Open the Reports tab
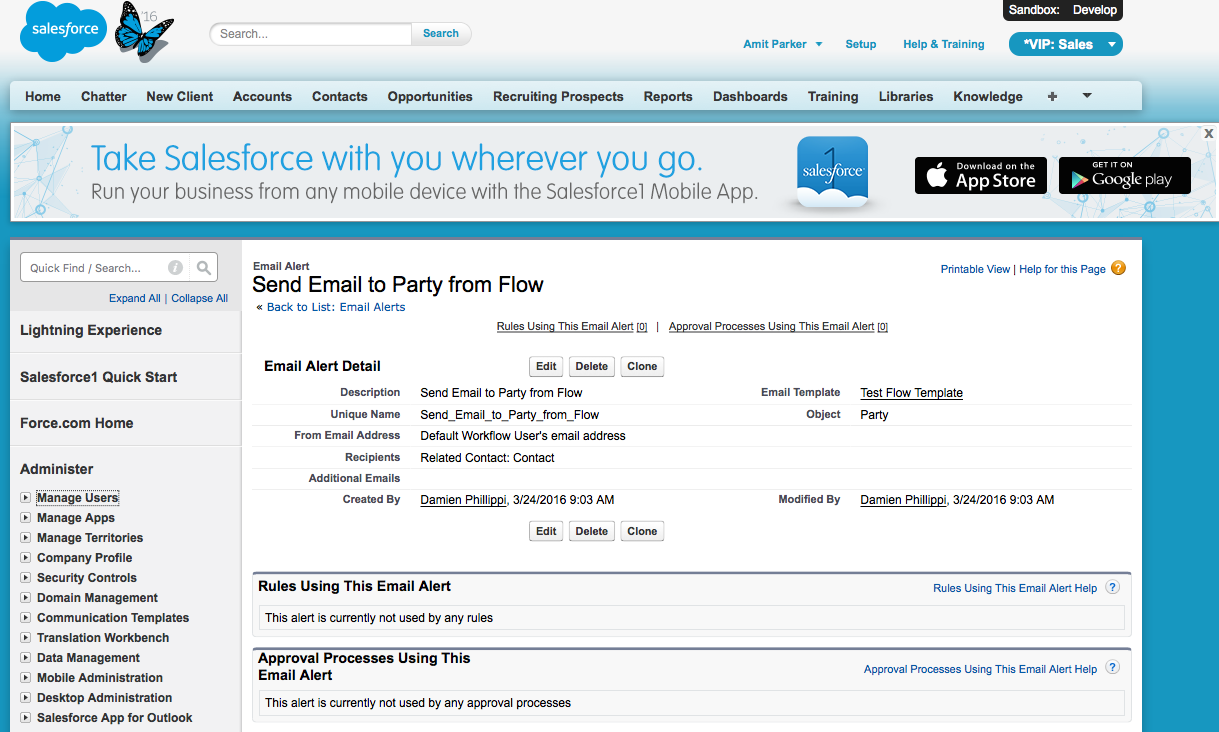The width and height of the screenshot is (1219, 732). pyautogui.click(x=668, y=97)
